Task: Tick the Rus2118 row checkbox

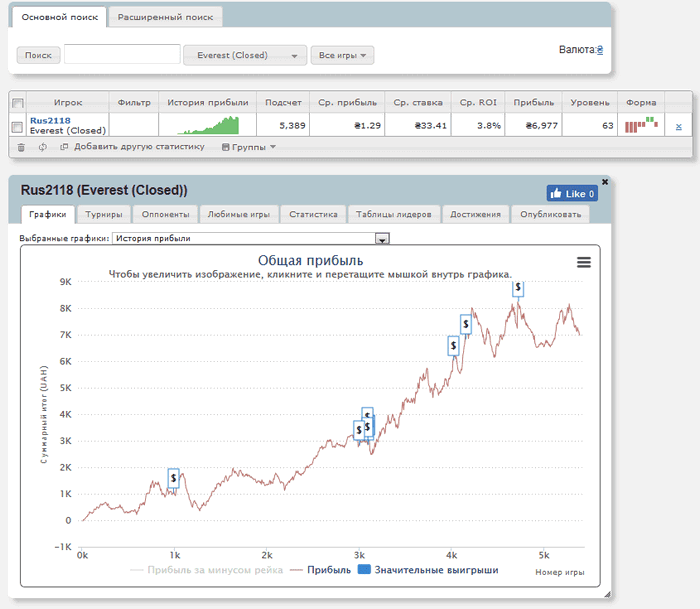Action: [17, 126]
